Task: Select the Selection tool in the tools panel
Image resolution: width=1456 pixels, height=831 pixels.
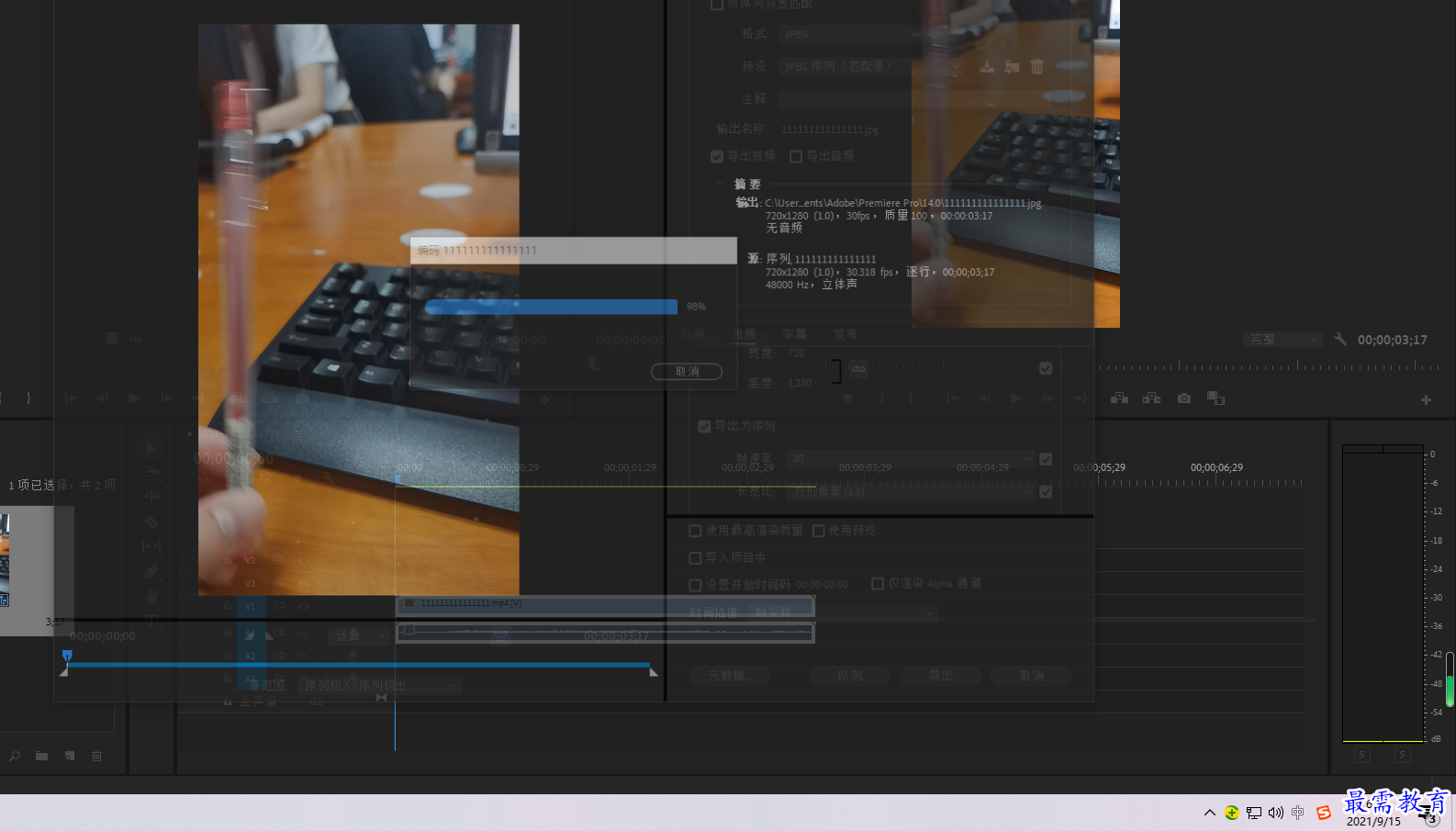Action: coord(151,448)
